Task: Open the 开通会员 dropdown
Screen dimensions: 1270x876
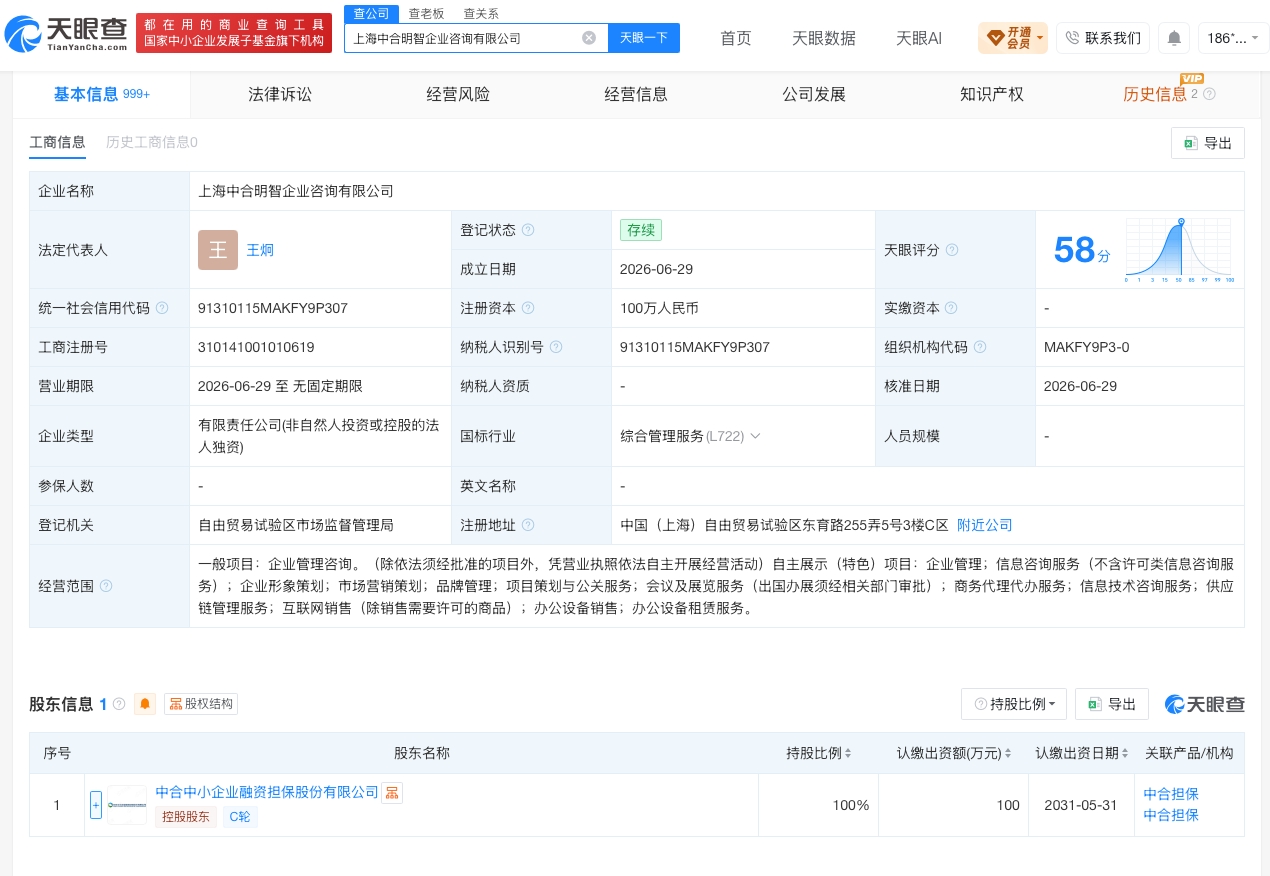Action: 1013,38
